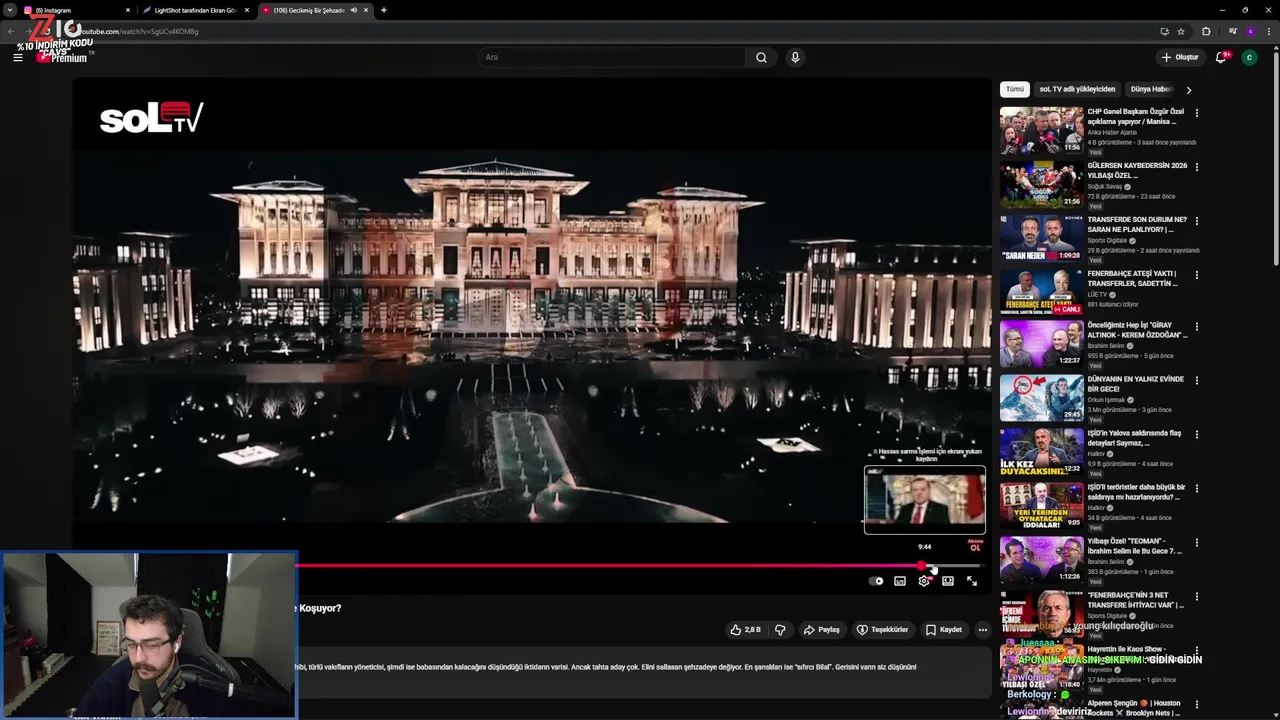This screenshot has width=1280, height=720.
Task: Open YouTube account avatar menu
Action: (x=1249, y=57)
